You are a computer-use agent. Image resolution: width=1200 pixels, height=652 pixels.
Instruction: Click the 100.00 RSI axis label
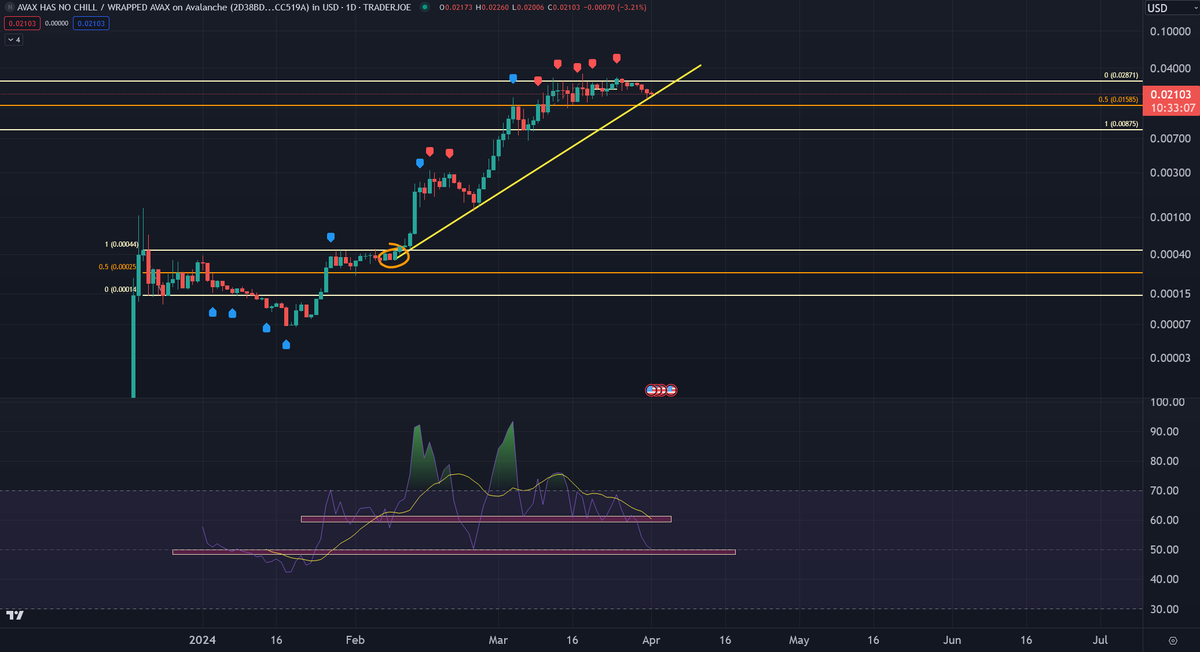(x=1167, y=402)
